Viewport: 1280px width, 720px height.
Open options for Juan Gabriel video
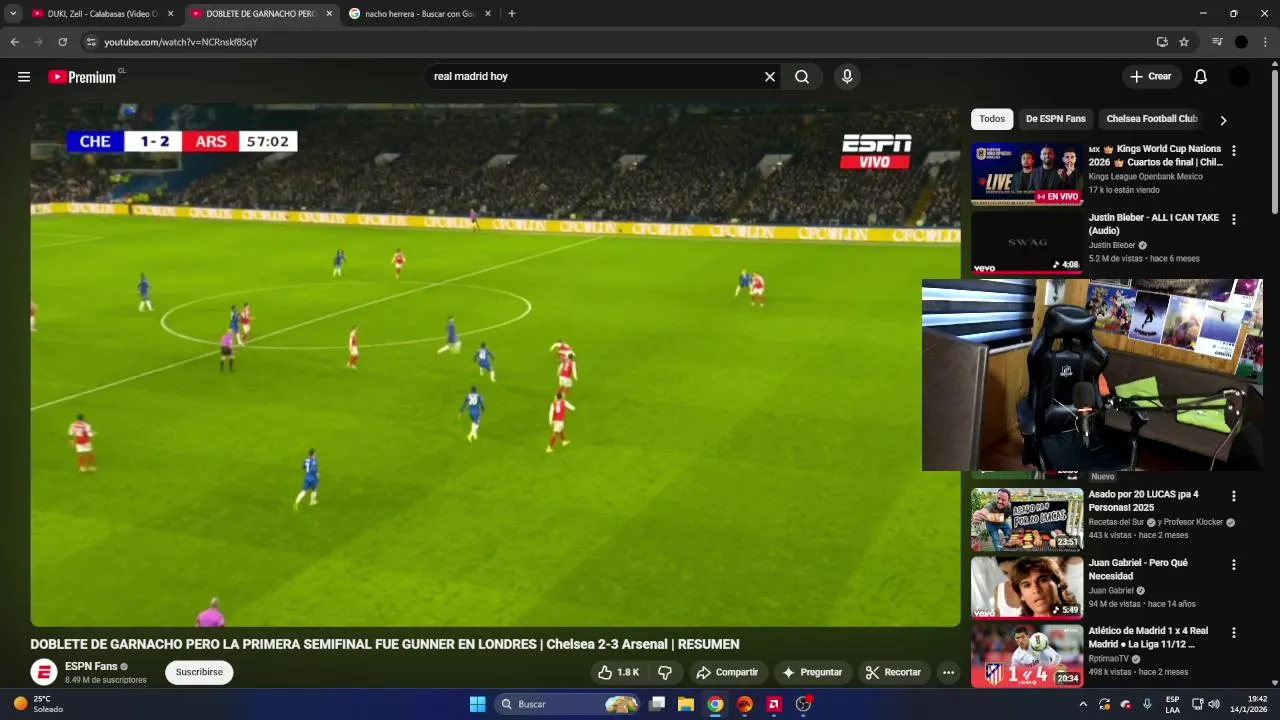(1234, 564)
